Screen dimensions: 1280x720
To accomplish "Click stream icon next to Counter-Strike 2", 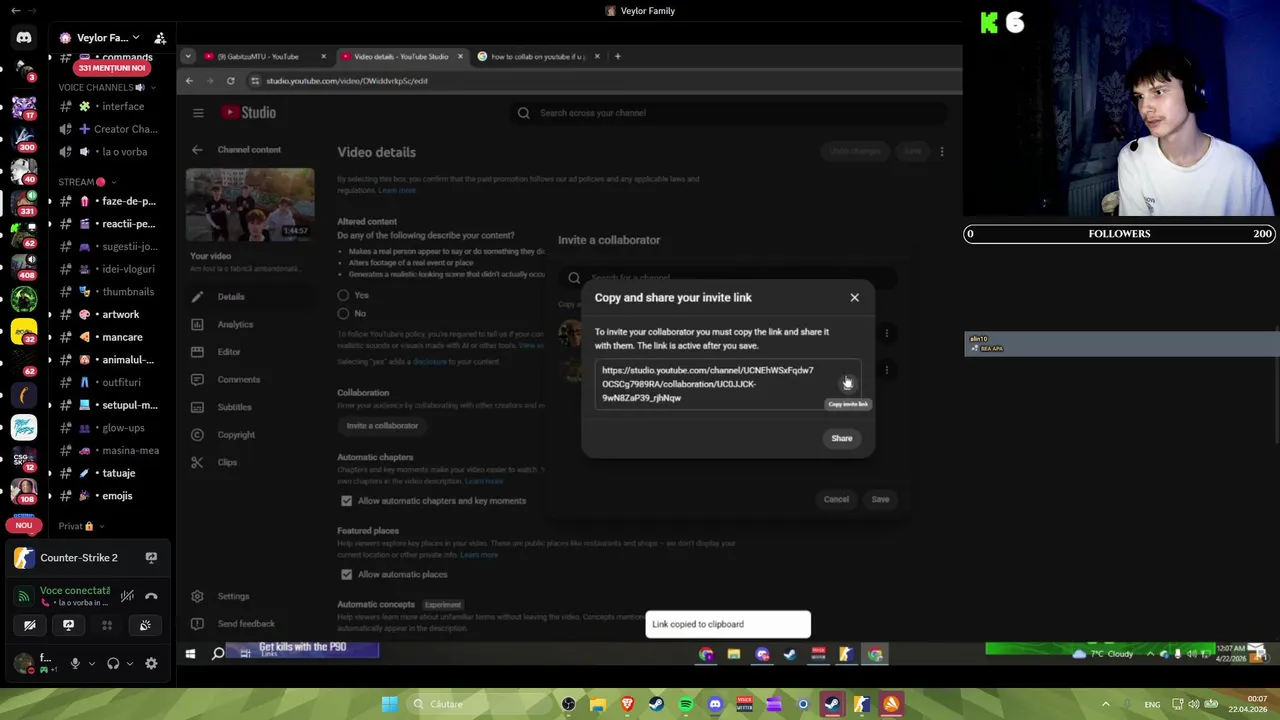I will 151,558.
